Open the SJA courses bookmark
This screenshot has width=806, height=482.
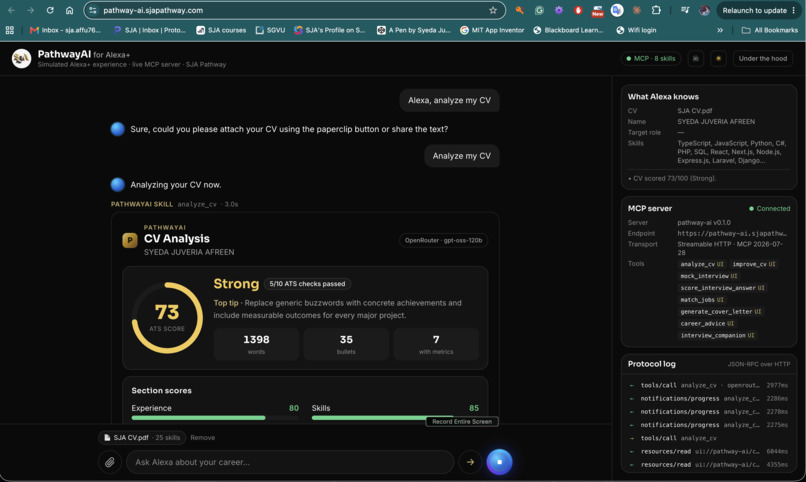click(x=221, y=30)
